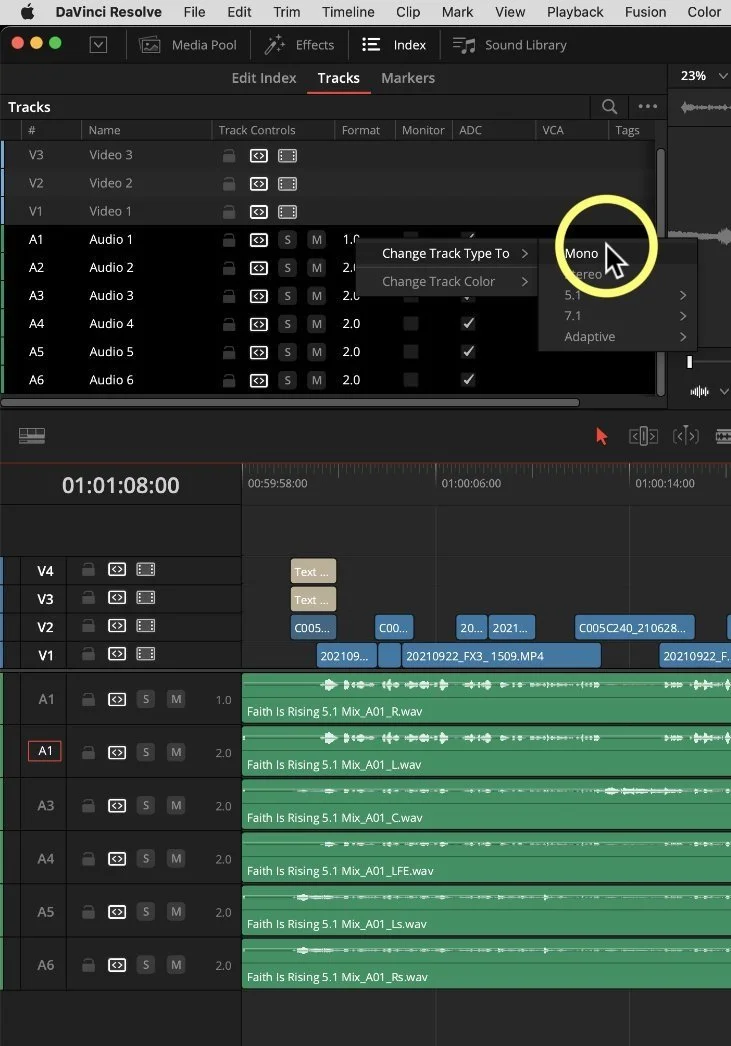731x1046 pixels.
Task: Disable Video 1 track in index list
Action: [x=287, y=212]
